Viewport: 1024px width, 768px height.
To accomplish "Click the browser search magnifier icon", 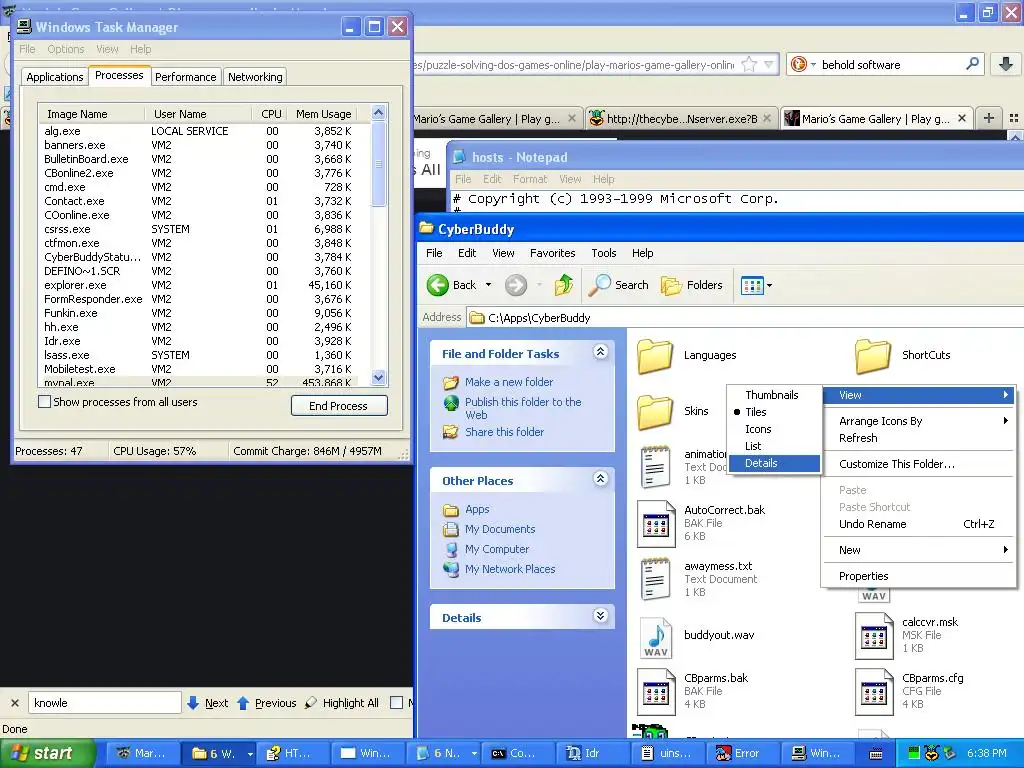I will pyautogui.click(x=972, y=64).
